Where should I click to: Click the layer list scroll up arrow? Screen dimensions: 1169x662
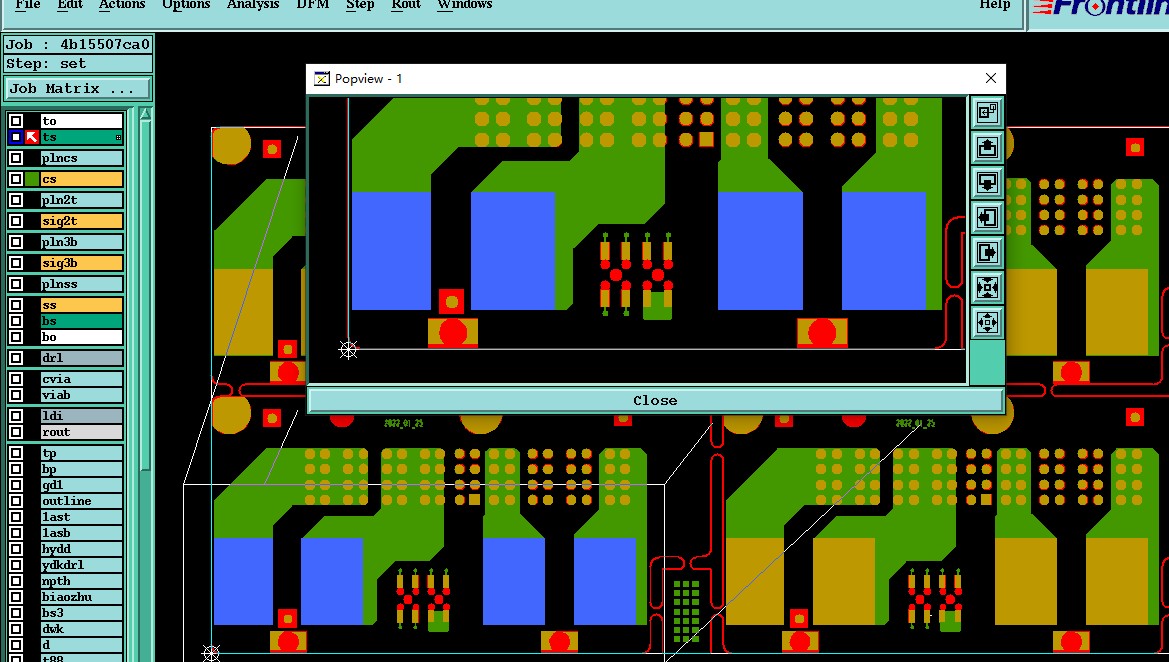point(145,115)
